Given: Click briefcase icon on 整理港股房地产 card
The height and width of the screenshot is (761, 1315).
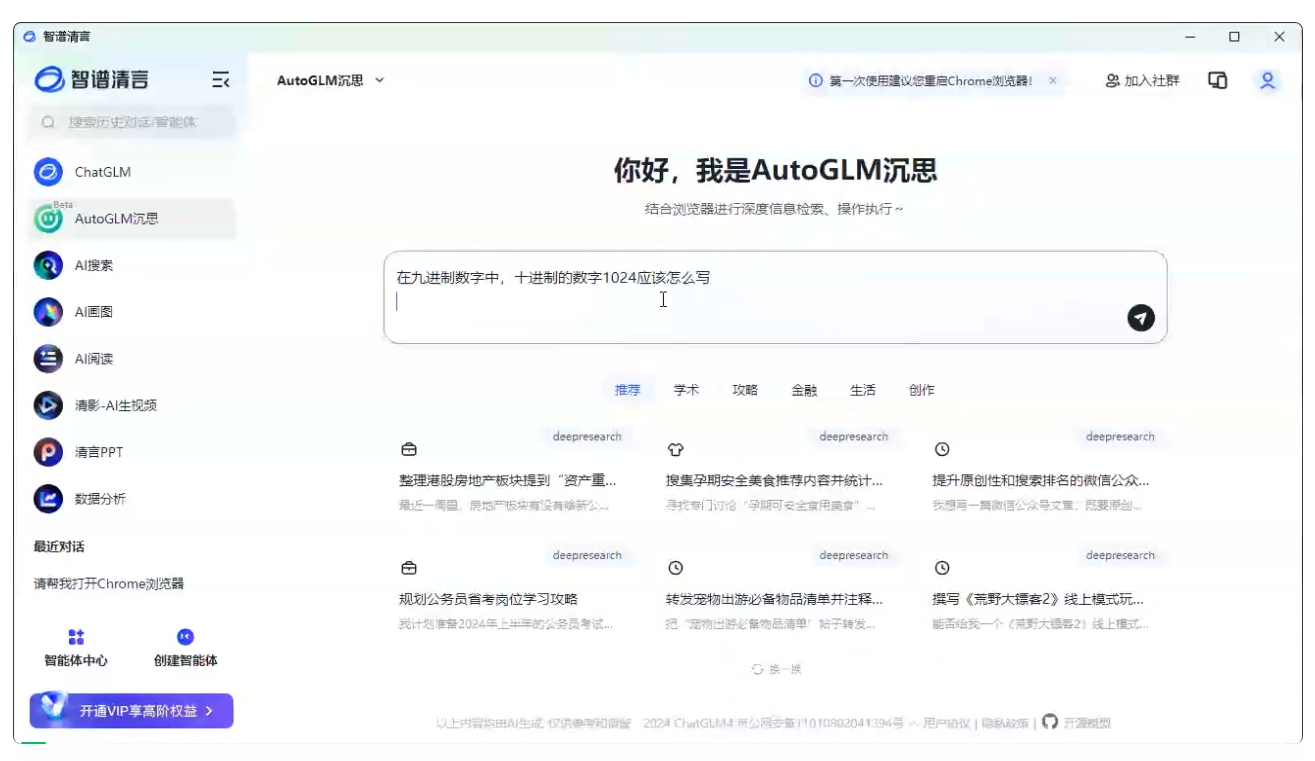Looking at the screenshot, I should 408,450.
